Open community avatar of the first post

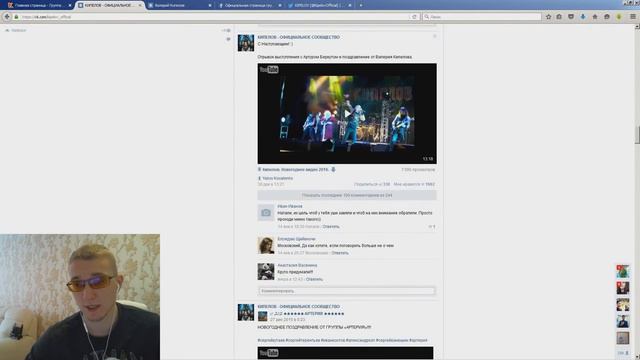click(x=246, y=43)
